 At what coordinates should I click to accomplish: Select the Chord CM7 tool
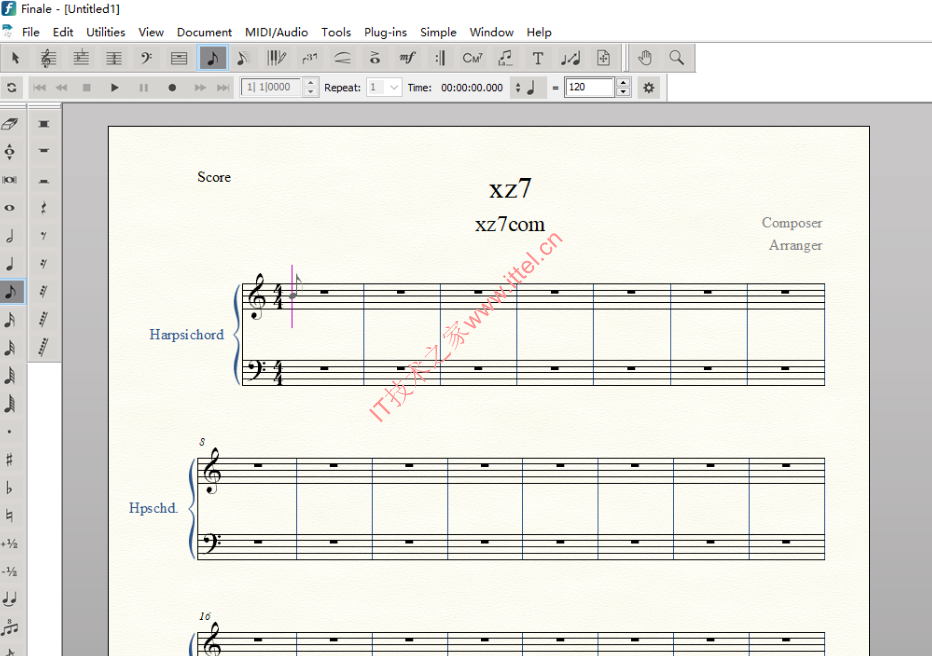(x=473, y=58)
